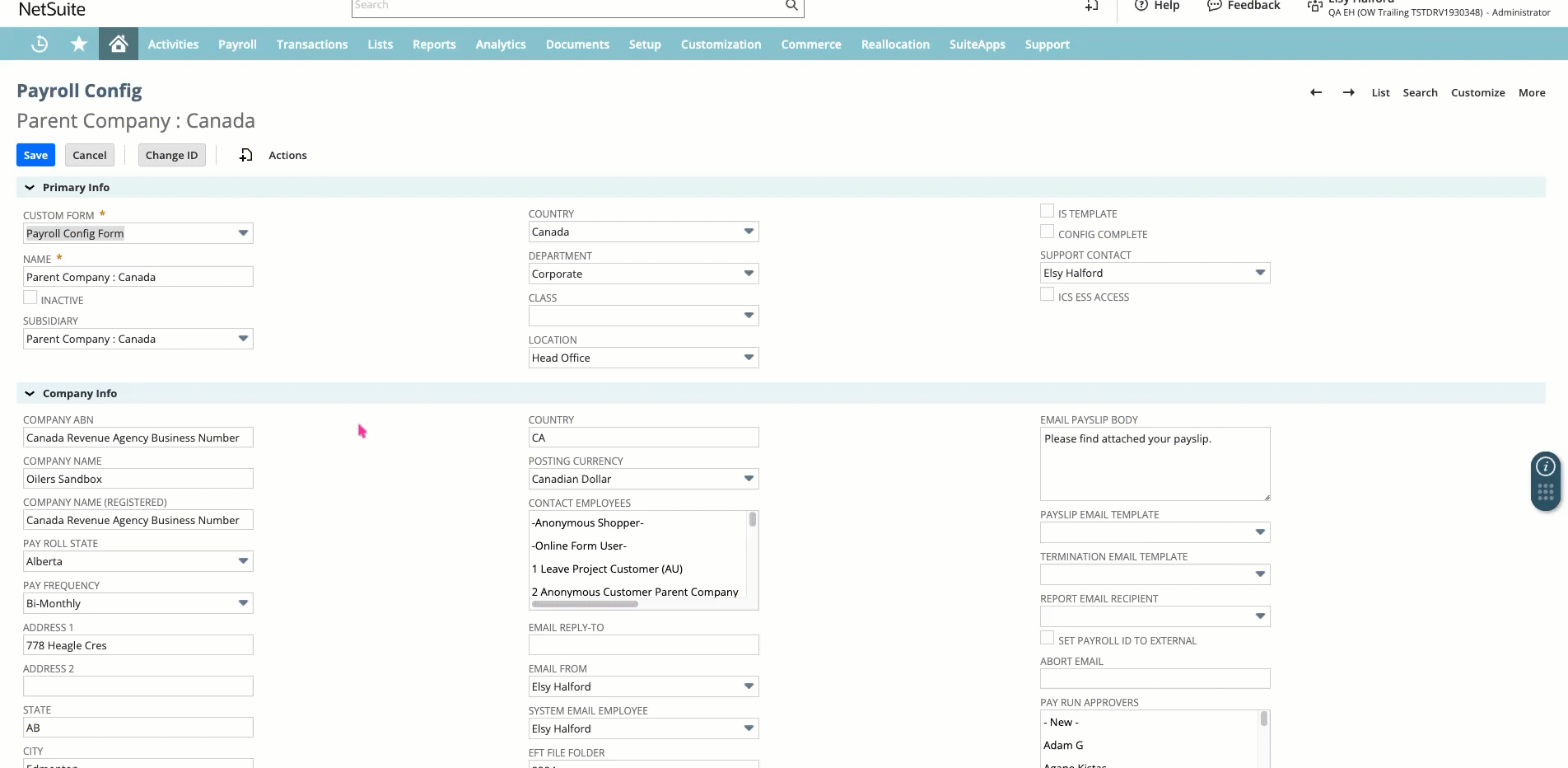Click the Cancel button
The width and height of the screenshot is (1568, 768).
90,155
